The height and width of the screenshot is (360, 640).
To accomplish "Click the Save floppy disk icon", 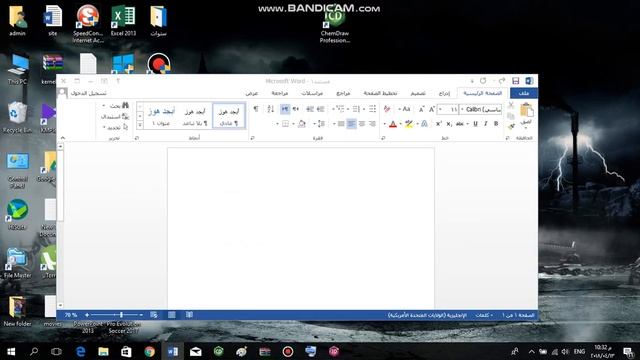I will pyautogui.click(x=516, y=81).
